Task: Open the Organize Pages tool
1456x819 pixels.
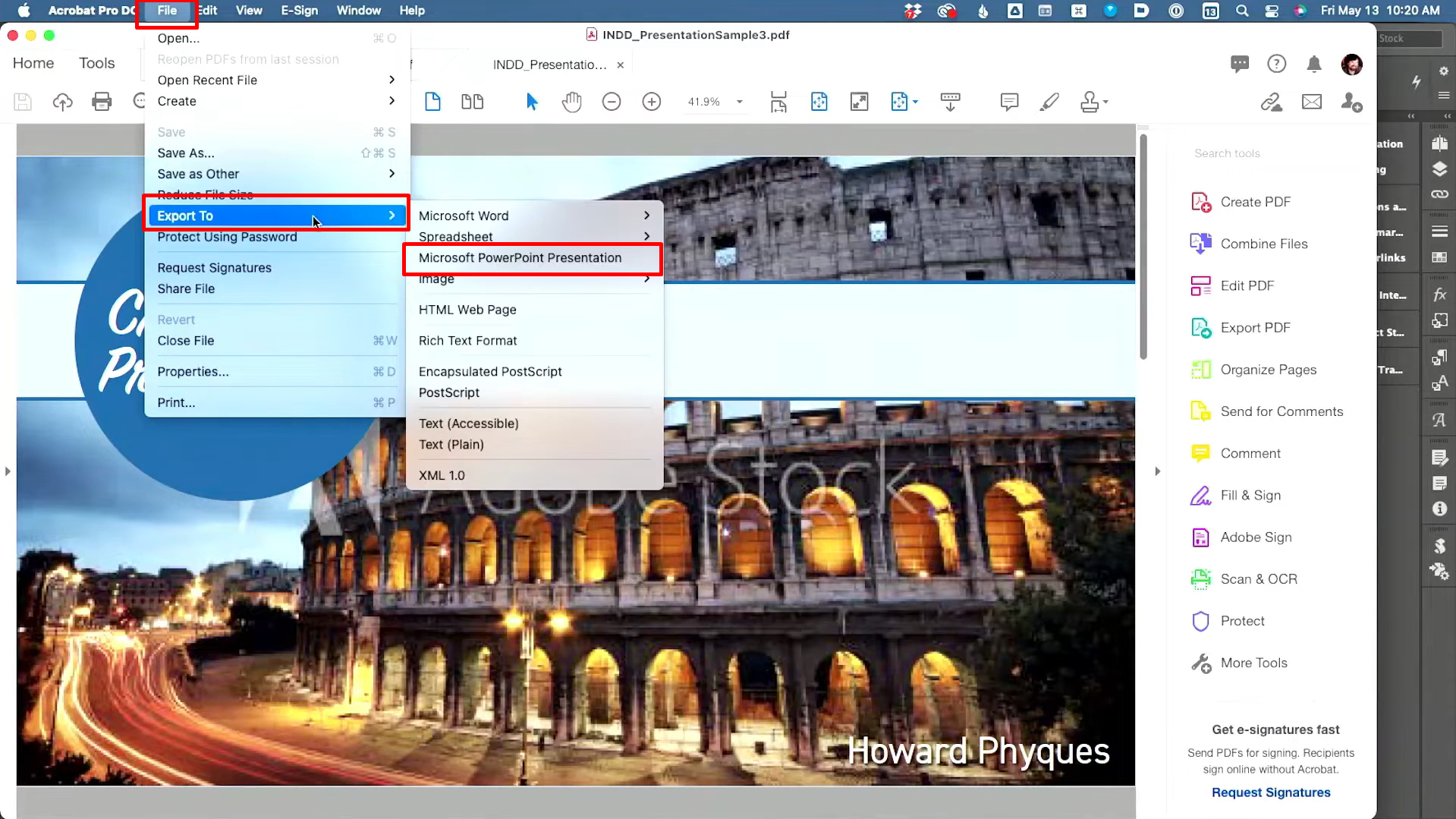Action: [1253, 370]
